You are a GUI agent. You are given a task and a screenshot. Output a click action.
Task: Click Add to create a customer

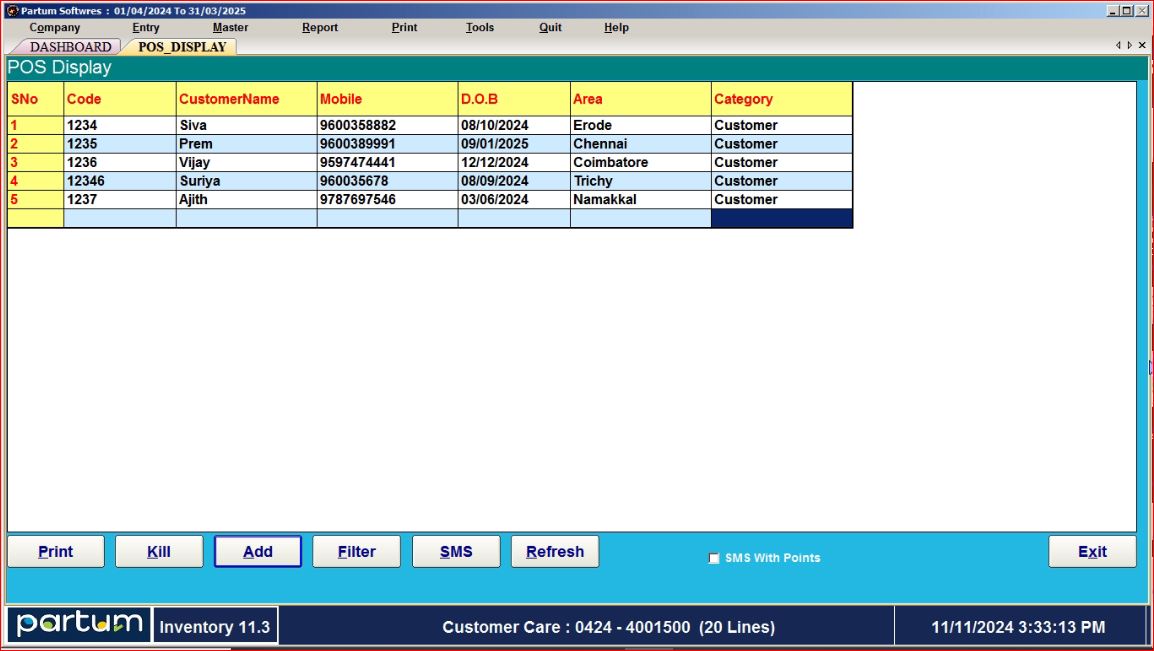(x=258, y=552)
